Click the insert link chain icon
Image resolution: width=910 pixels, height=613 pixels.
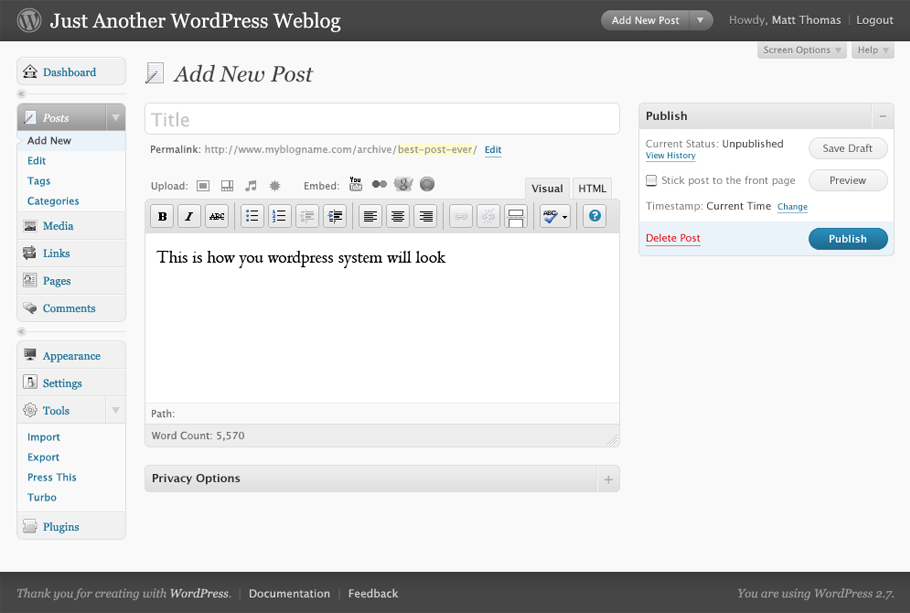(461, 217)
